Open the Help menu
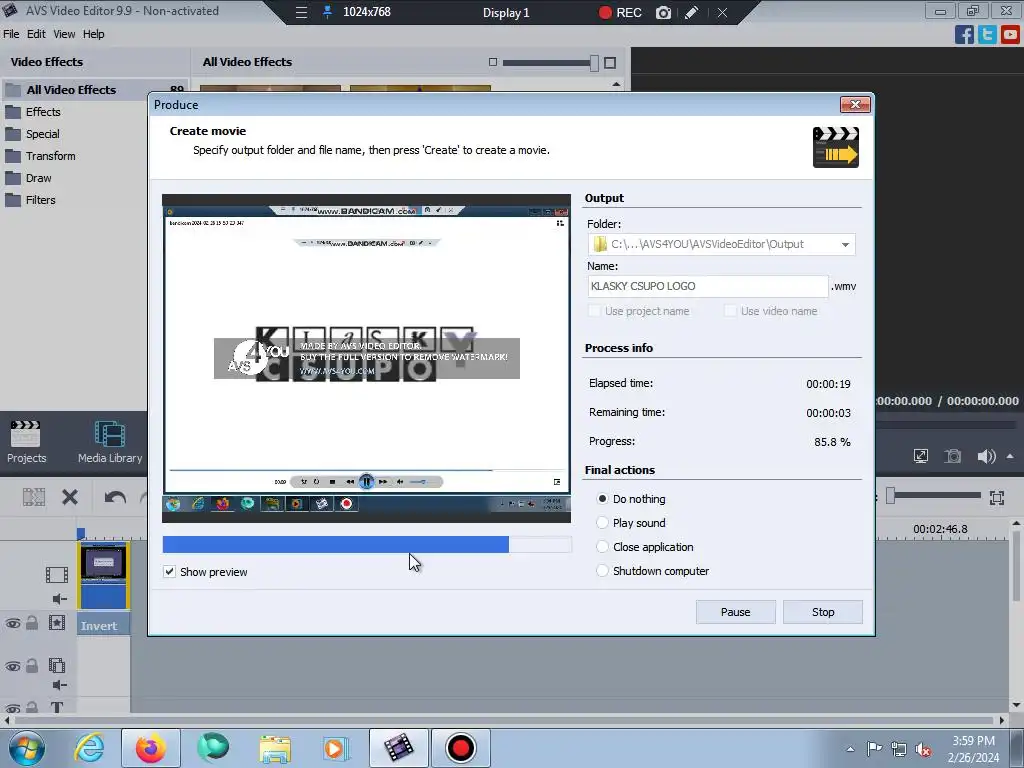 [x=93, y=34]
